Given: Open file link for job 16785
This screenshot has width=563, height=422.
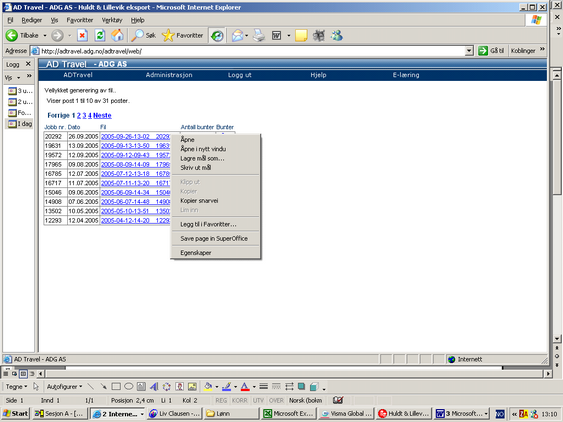Looking at the screenshot, I should (135, 174).
